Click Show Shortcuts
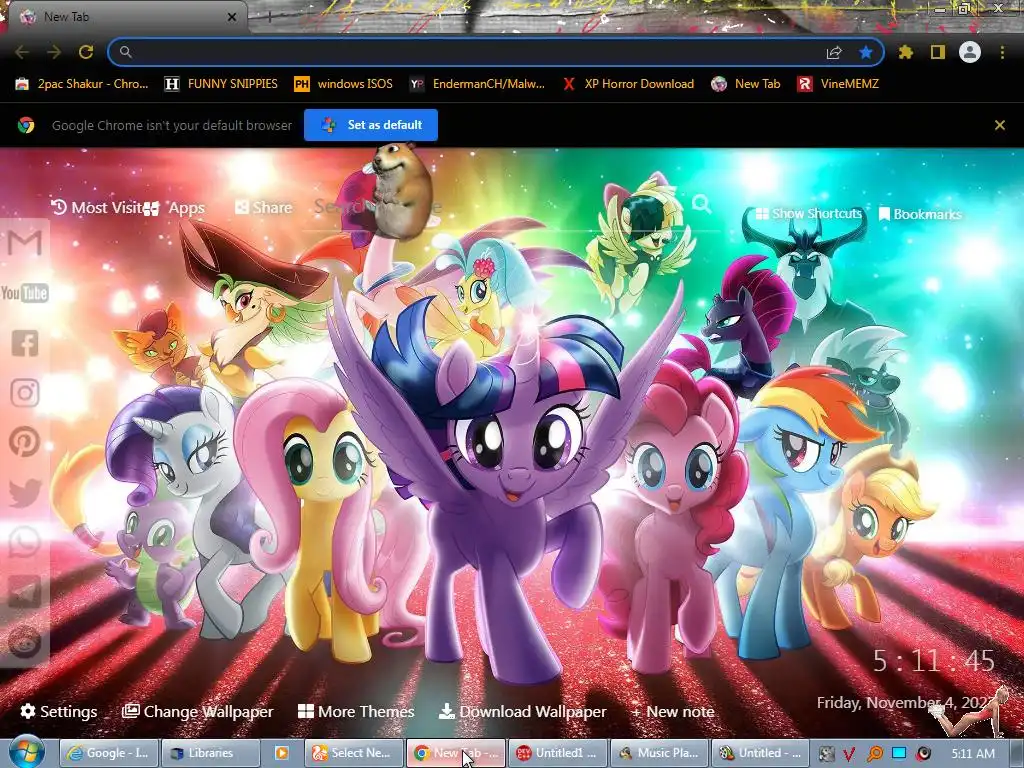The image size is (1024, 768). click(808, 214)
